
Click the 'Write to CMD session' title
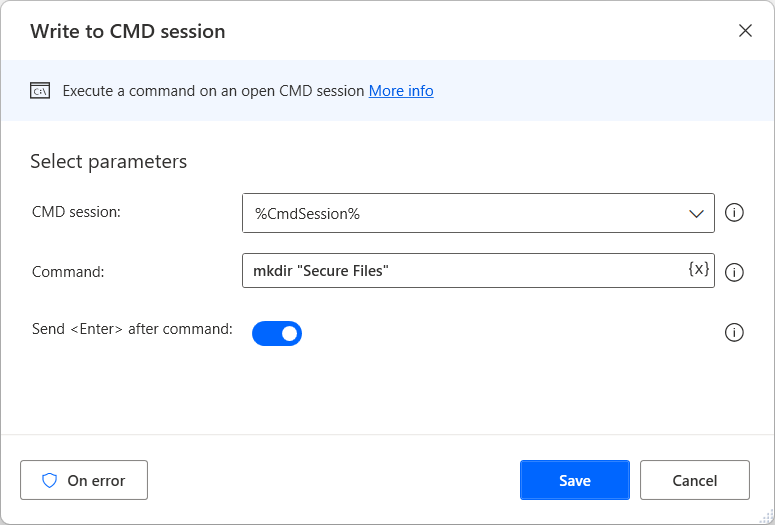click(128, 32)
